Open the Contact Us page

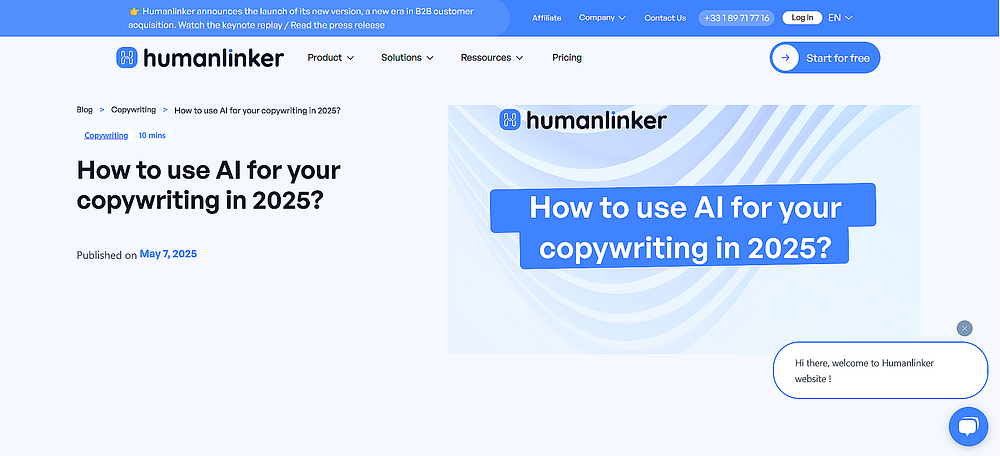coord(665,18)
